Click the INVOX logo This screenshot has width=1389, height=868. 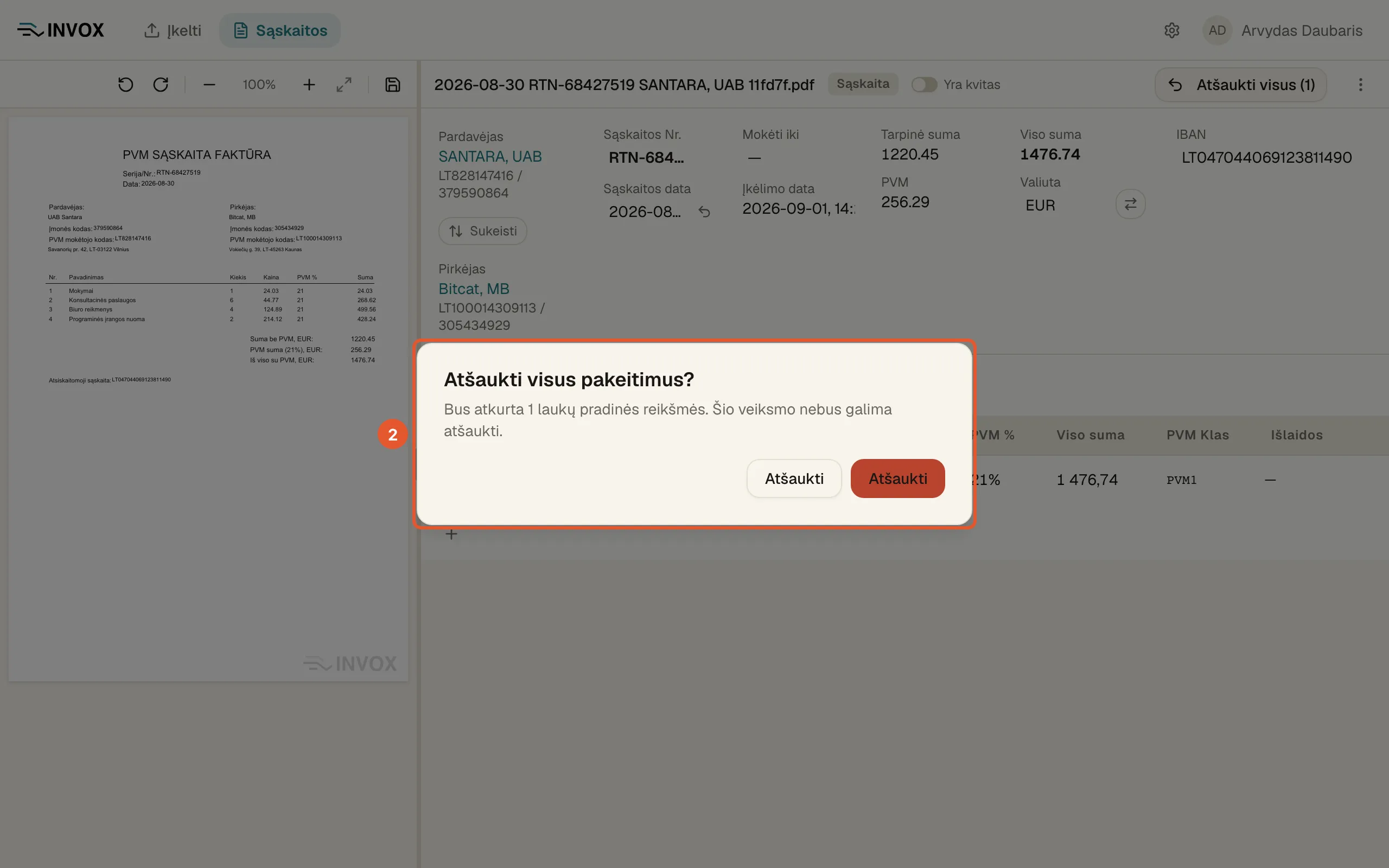click(61, 30)
